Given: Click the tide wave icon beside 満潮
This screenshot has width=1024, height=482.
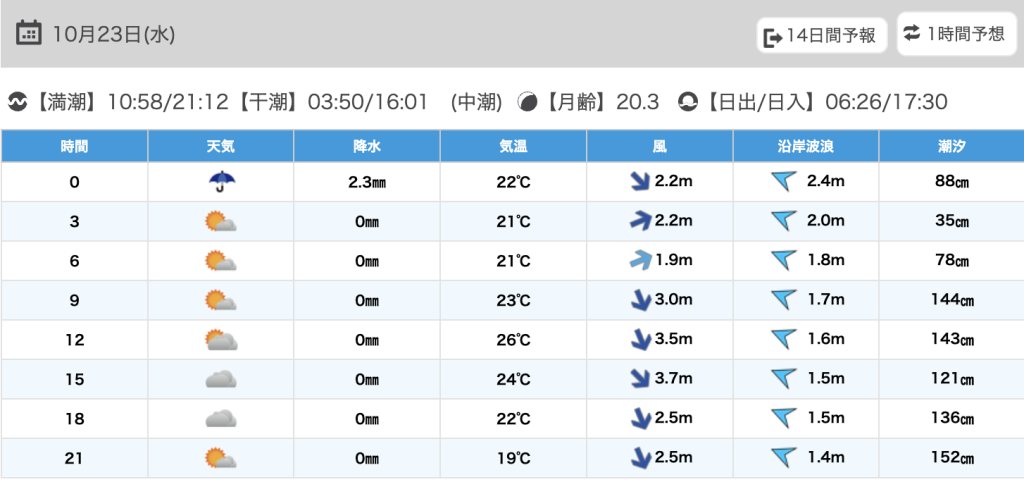Looking at the screenshot, I should point(17,102).
